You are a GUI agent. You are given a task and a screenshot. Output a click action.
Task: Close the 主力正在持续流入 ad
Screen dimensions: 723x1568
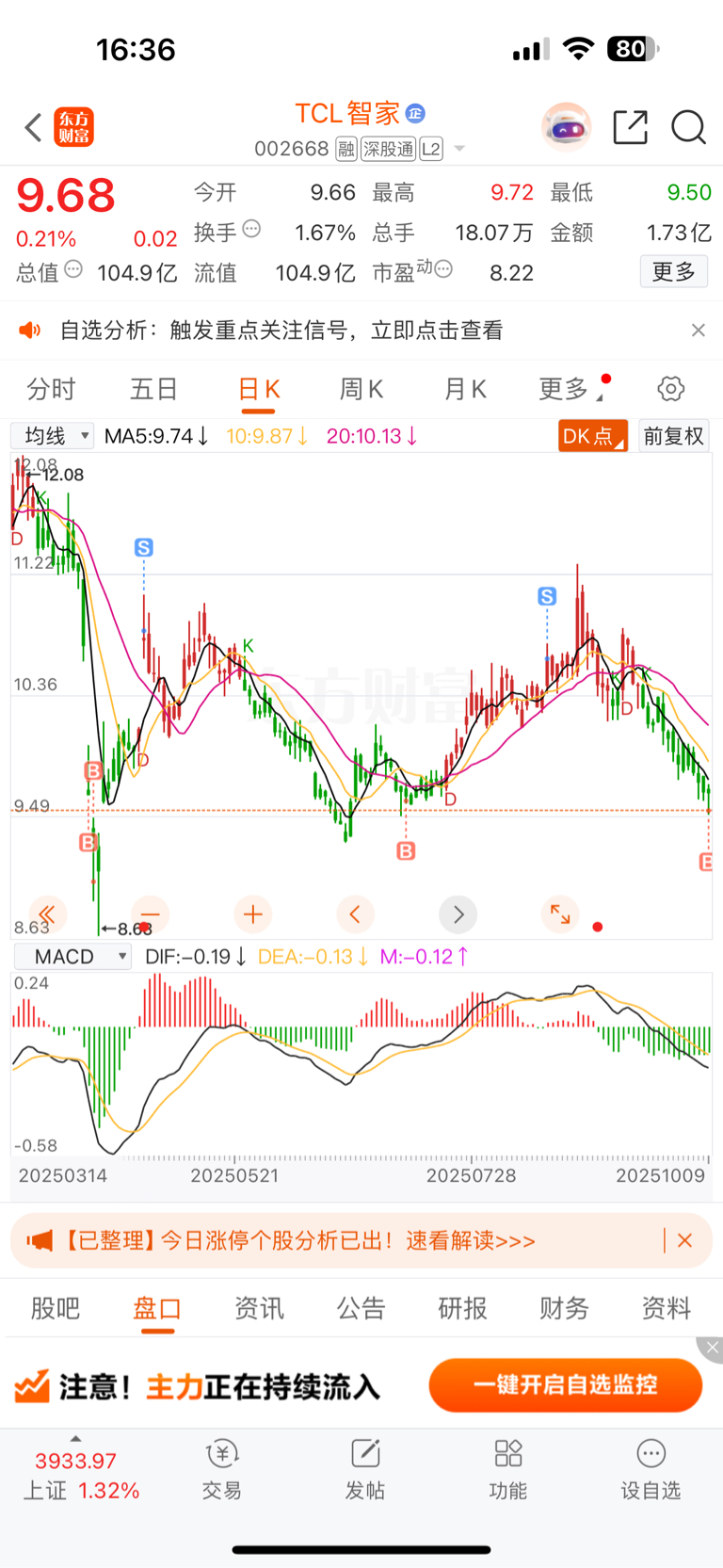click(712, 1349)
